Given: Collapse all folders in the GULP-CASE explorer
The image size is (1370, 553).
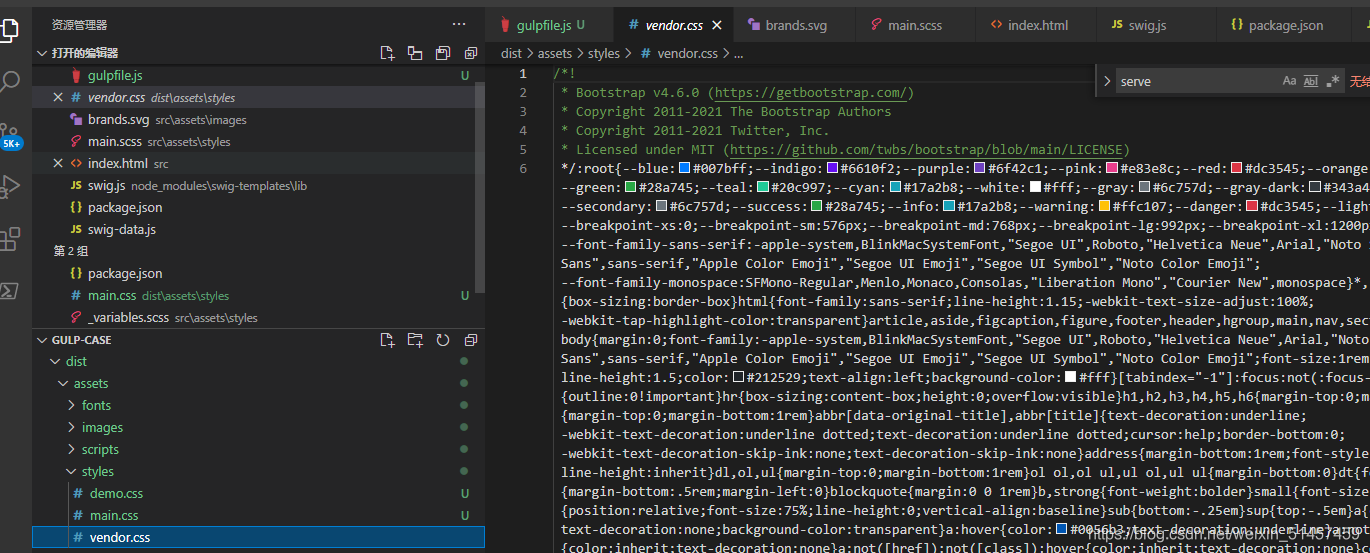Looking at the screenshot, I should (x=470, y=340).
